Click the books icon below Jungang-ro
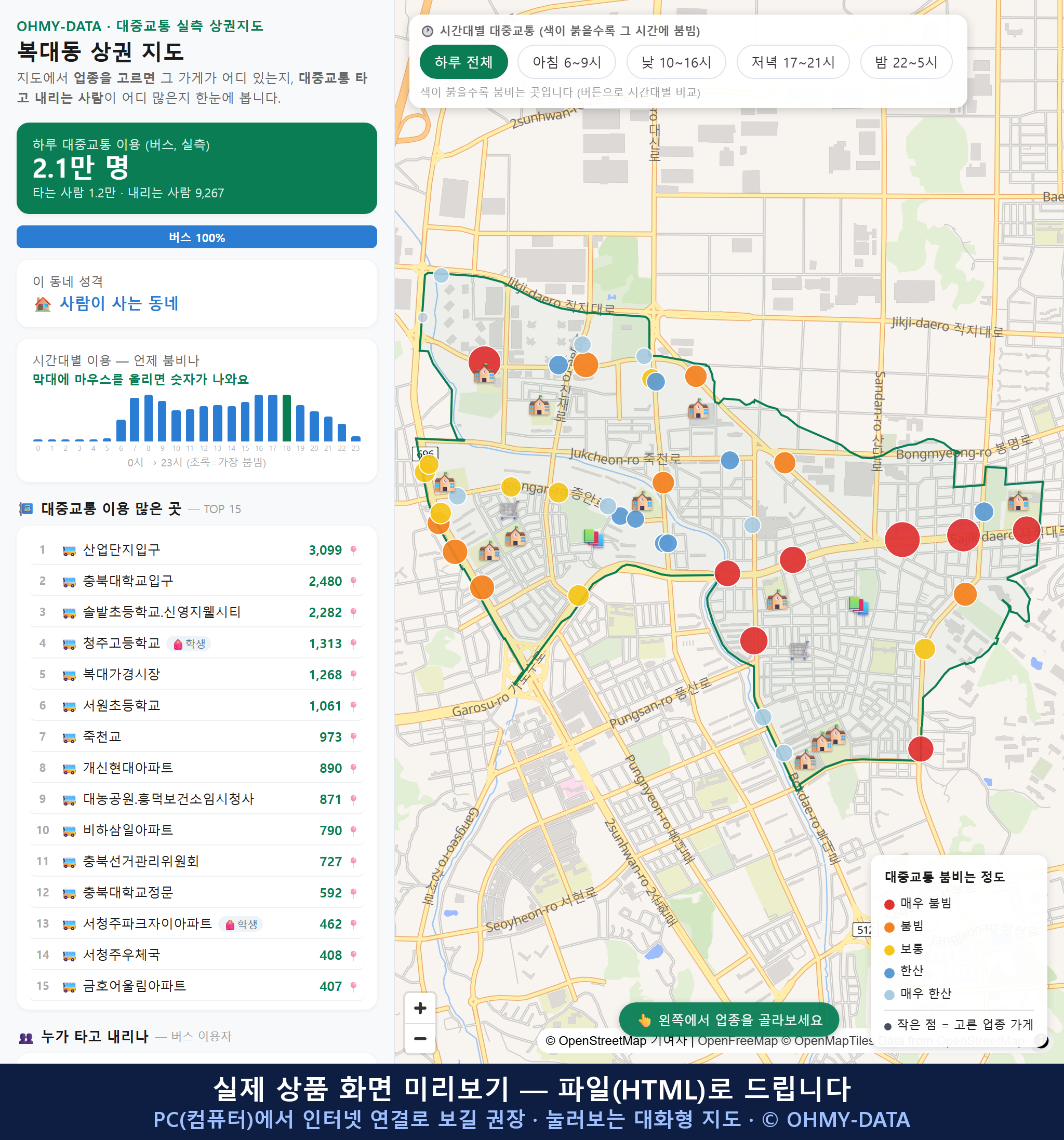This screenshot has height=1140, width=1064. click(x=593, y=538)
